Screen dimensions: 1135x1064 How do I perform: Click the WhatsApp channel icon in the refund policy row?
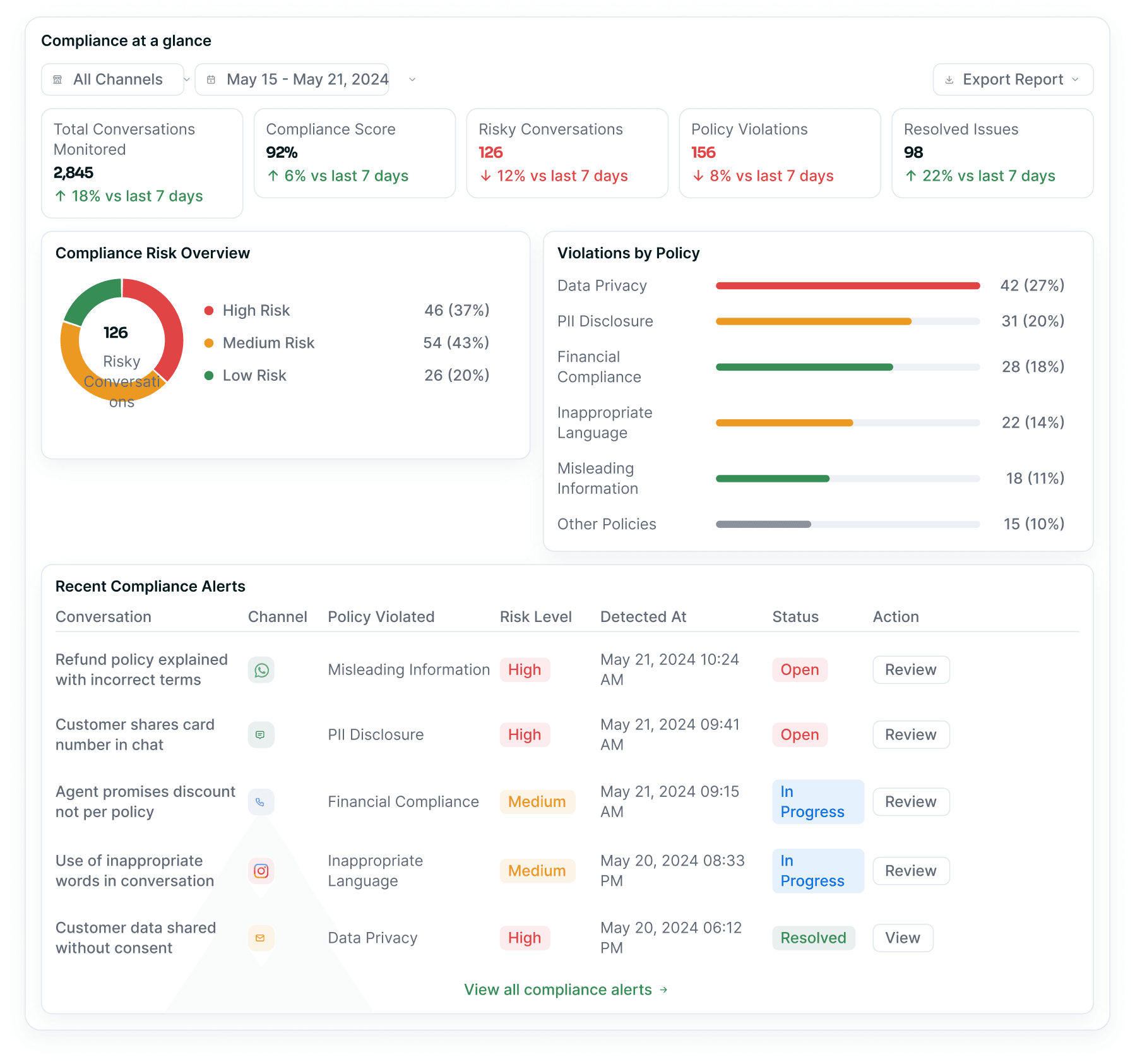pos(261,670)
